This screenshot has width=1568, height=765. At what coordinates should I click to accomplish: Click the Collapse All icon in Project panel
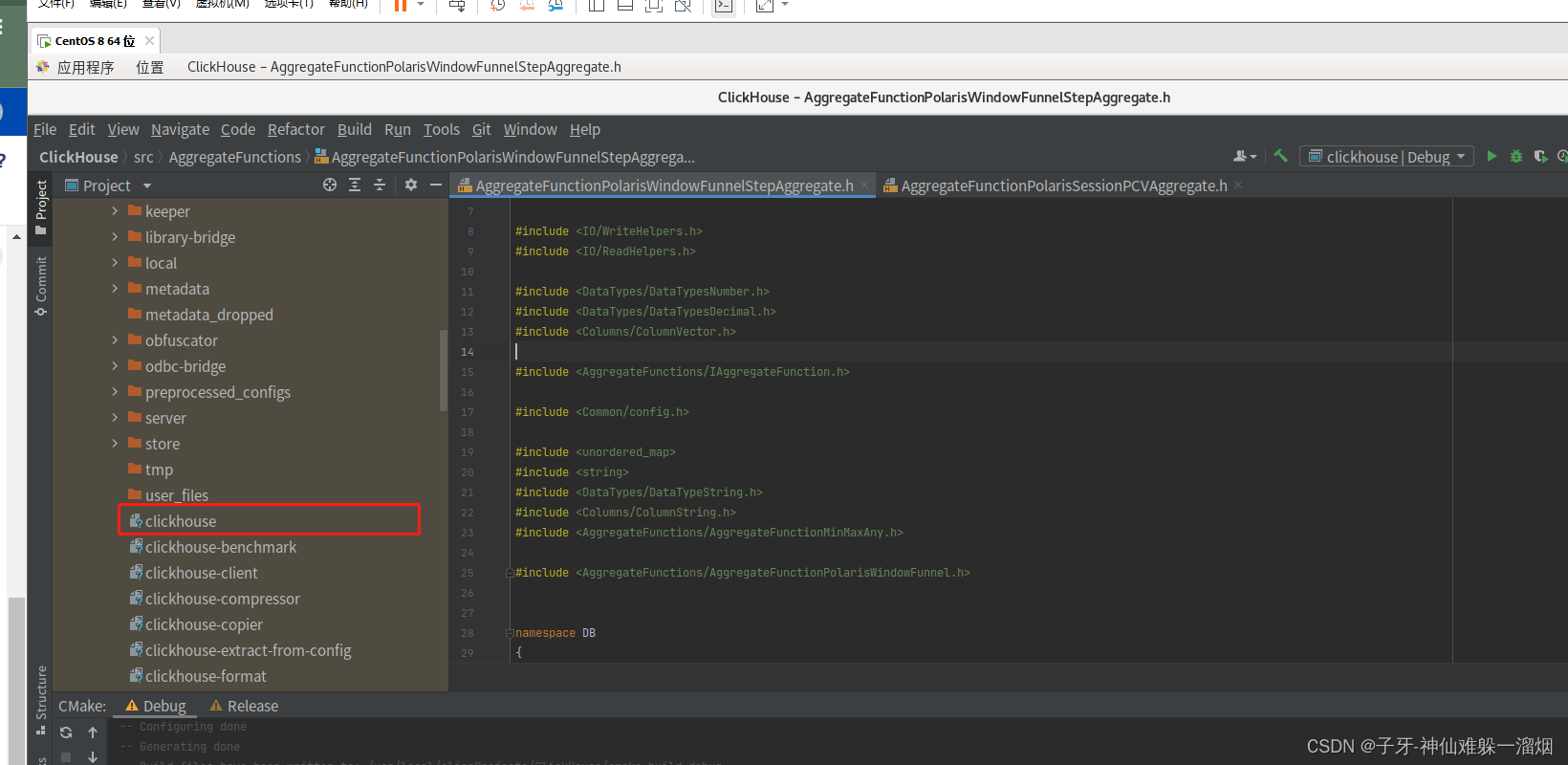coord(380,185)
